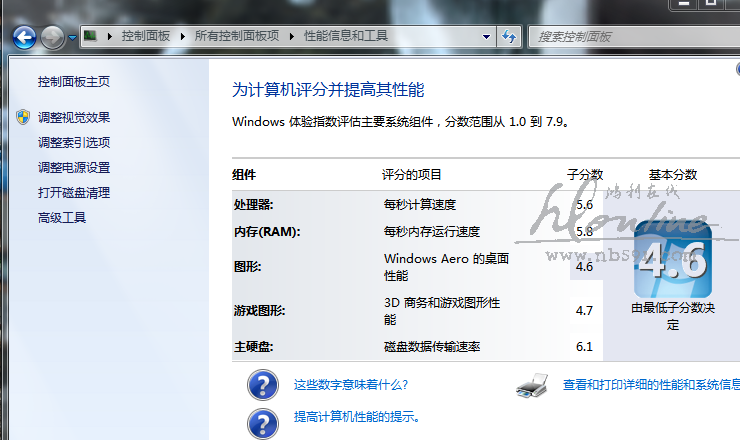Click the Forward navigation arrow button

[x=52, y=37]
